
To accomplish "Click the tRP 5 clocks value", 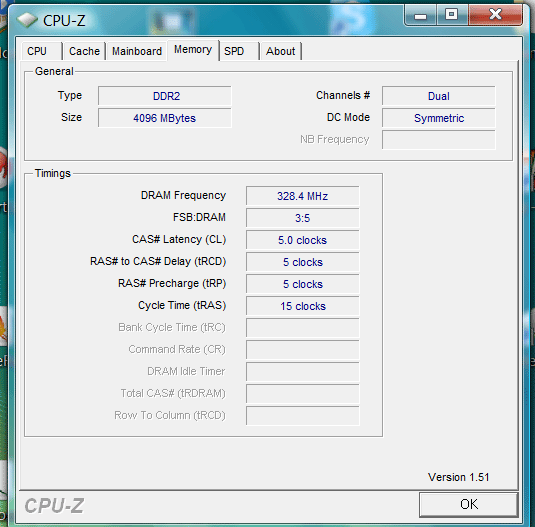I will (303, 284).
